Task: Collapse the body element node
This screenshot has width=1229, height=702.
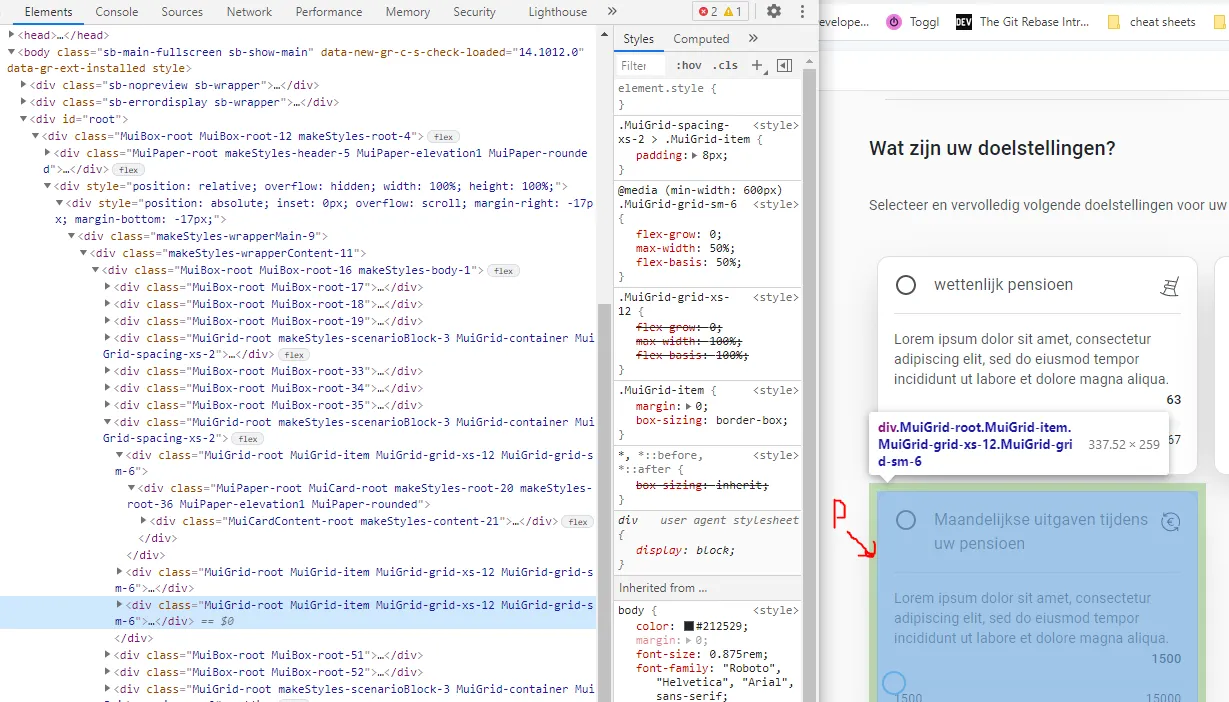Action: [12, 52]
